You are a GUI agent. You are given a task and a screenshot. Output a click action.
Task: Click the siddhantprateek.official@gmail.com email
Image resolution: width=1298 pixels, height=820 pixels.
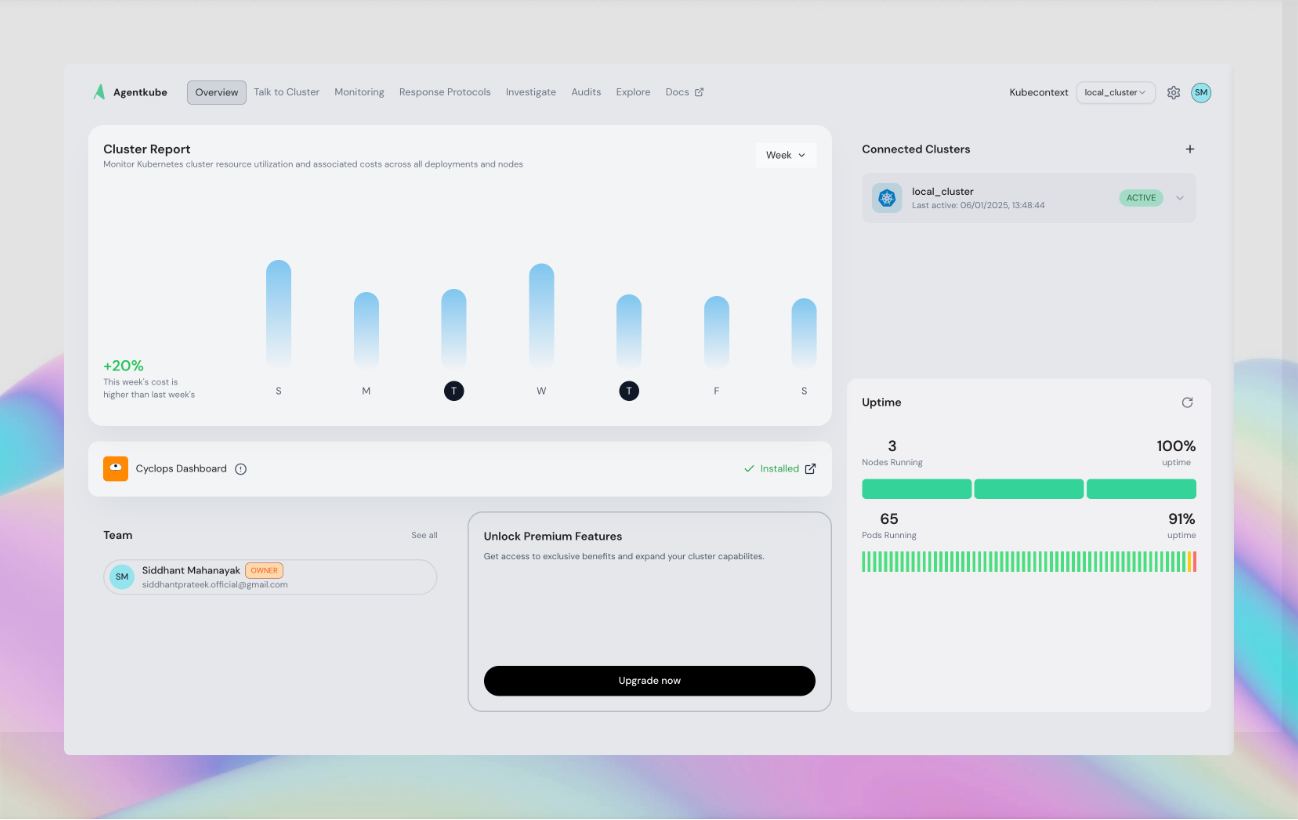click(215, 584)
